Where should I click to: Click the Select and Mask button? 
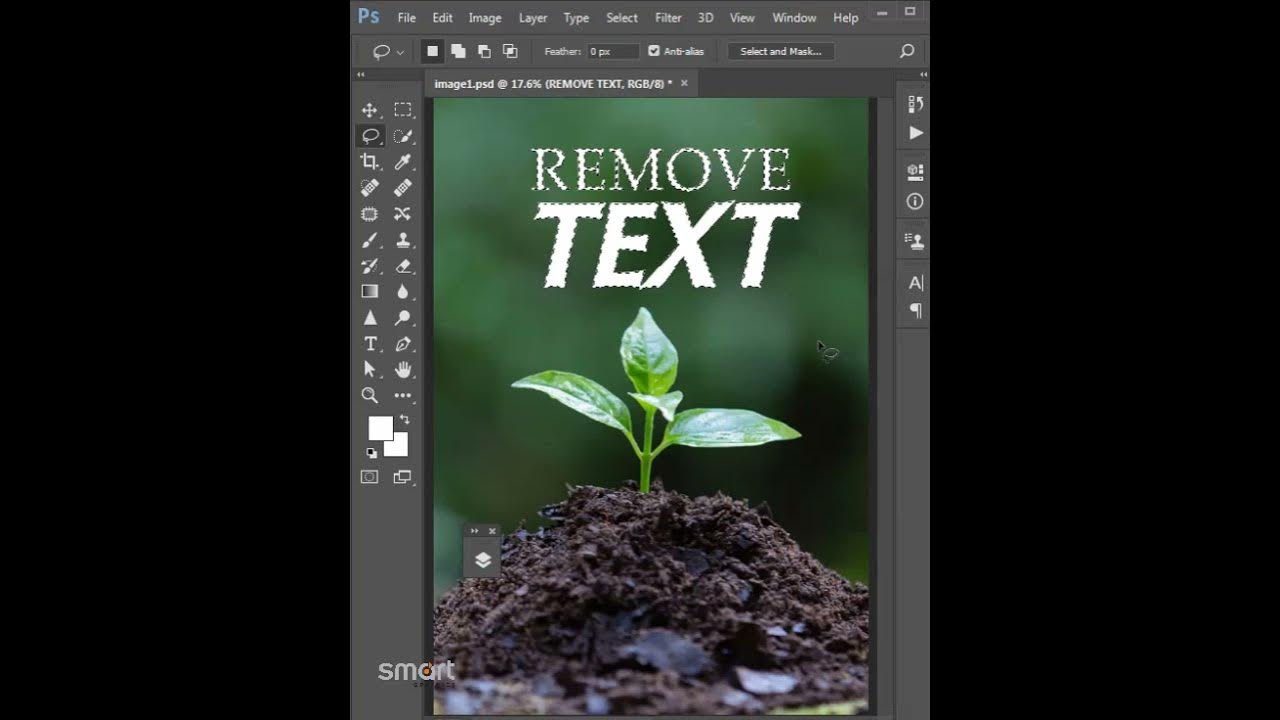point(781,51)
